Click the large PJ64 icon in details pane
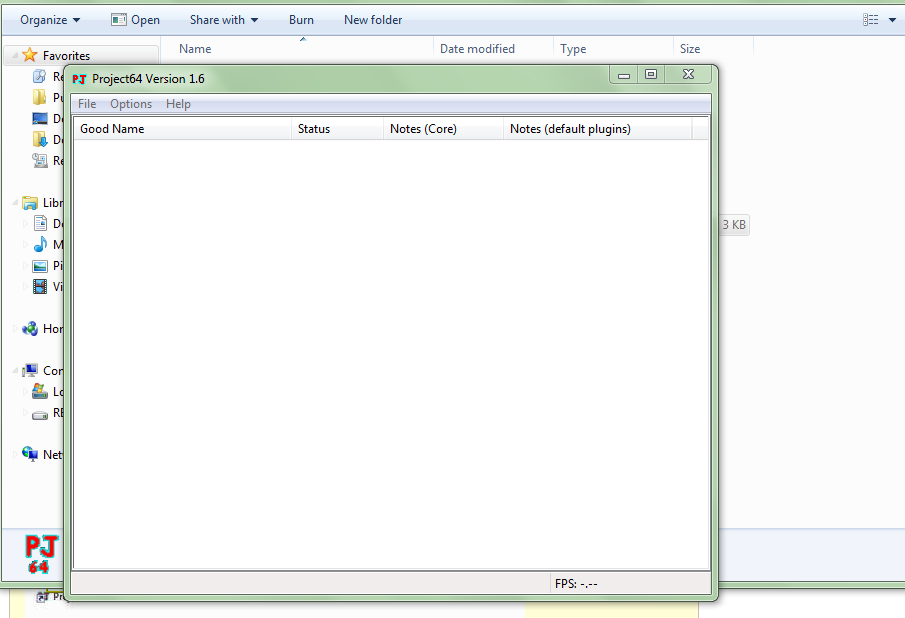Screen dimensions: 905x618 tap(42, 554)
